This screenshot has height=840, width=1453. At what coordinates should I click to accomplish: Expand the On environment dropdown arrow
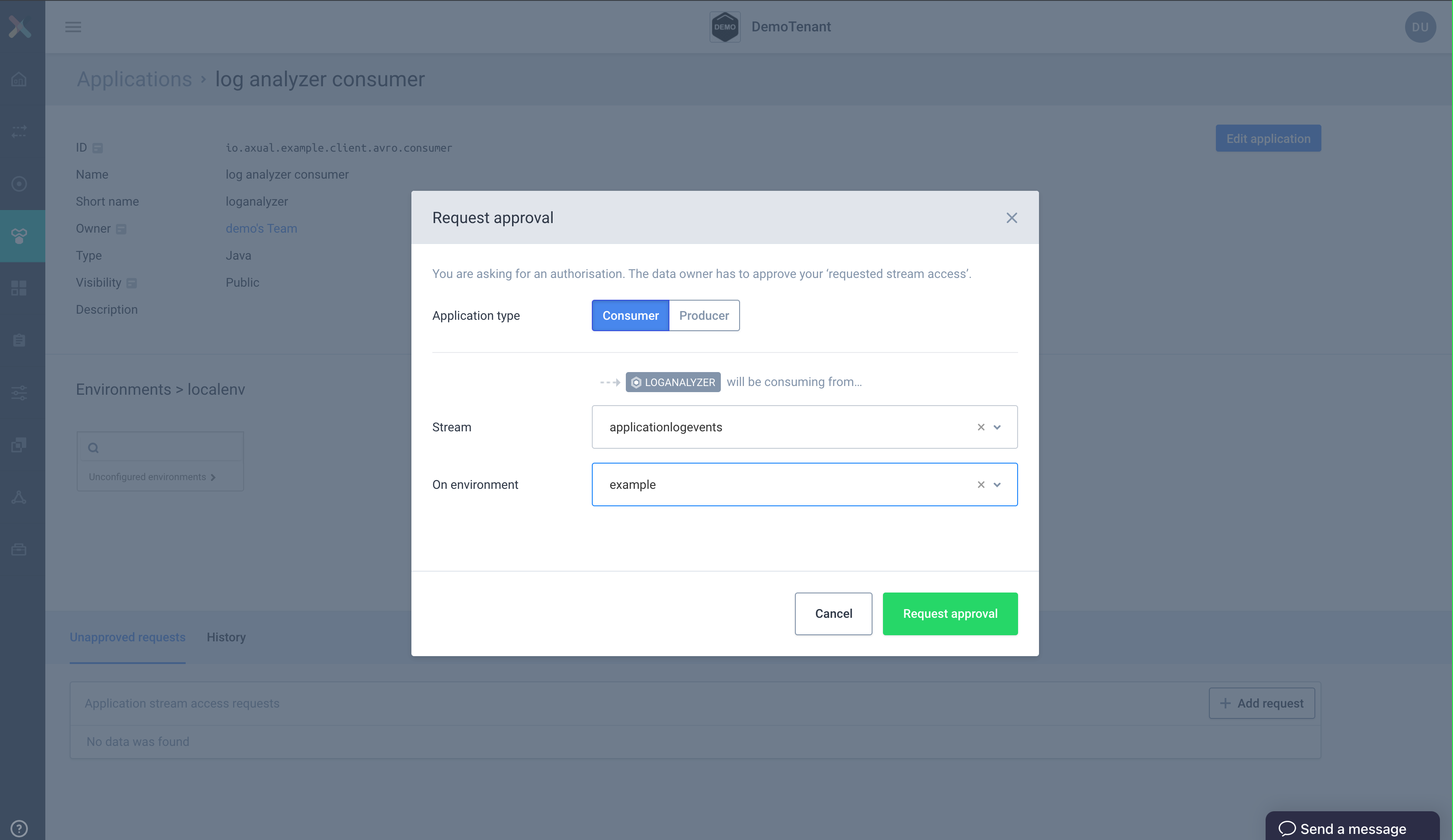coord(997,485)
